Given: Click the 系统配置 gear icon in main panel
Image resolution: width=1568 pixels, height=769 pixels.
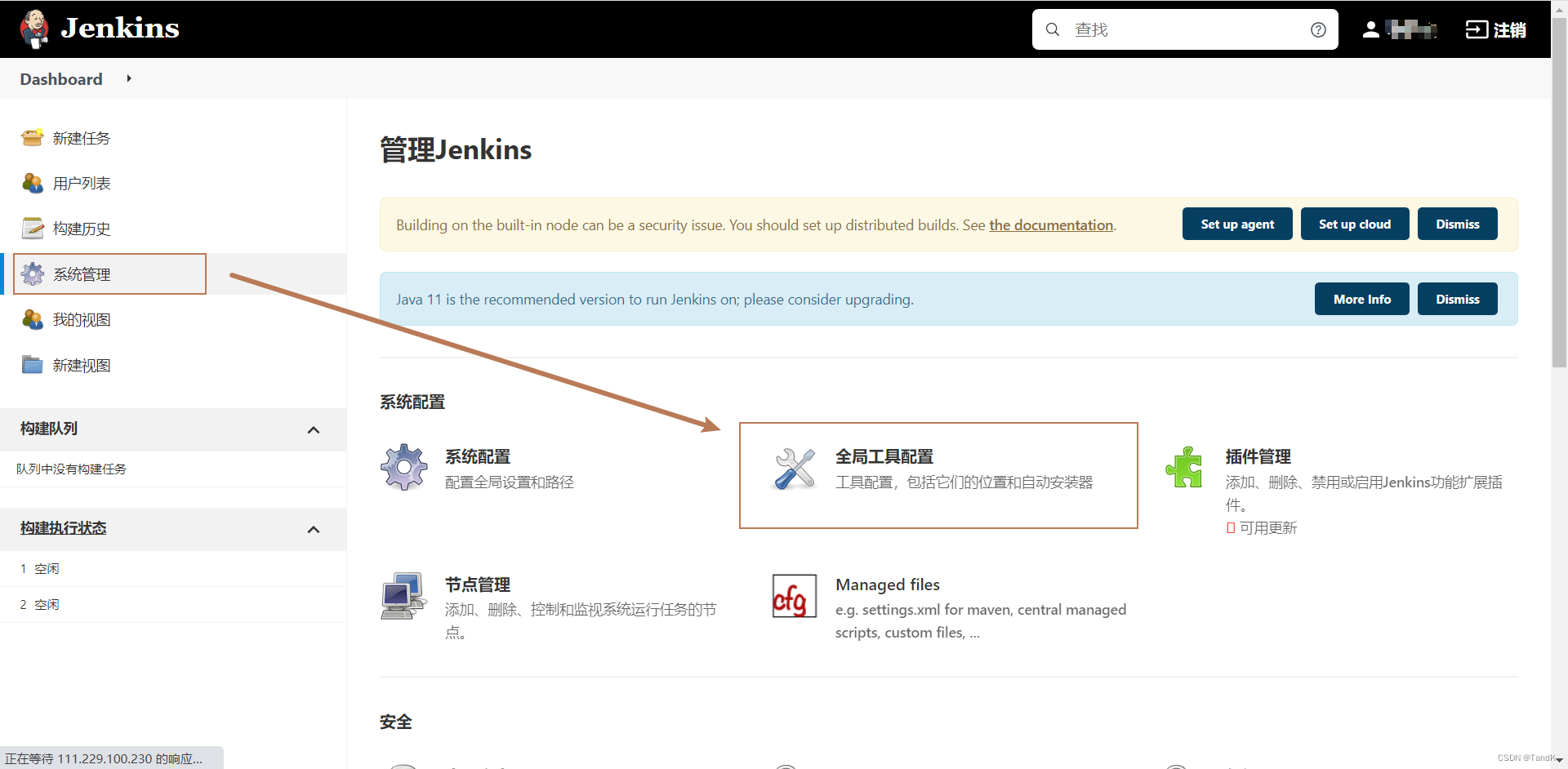Looking at the screenshot, I should click(x=403, y=467).
